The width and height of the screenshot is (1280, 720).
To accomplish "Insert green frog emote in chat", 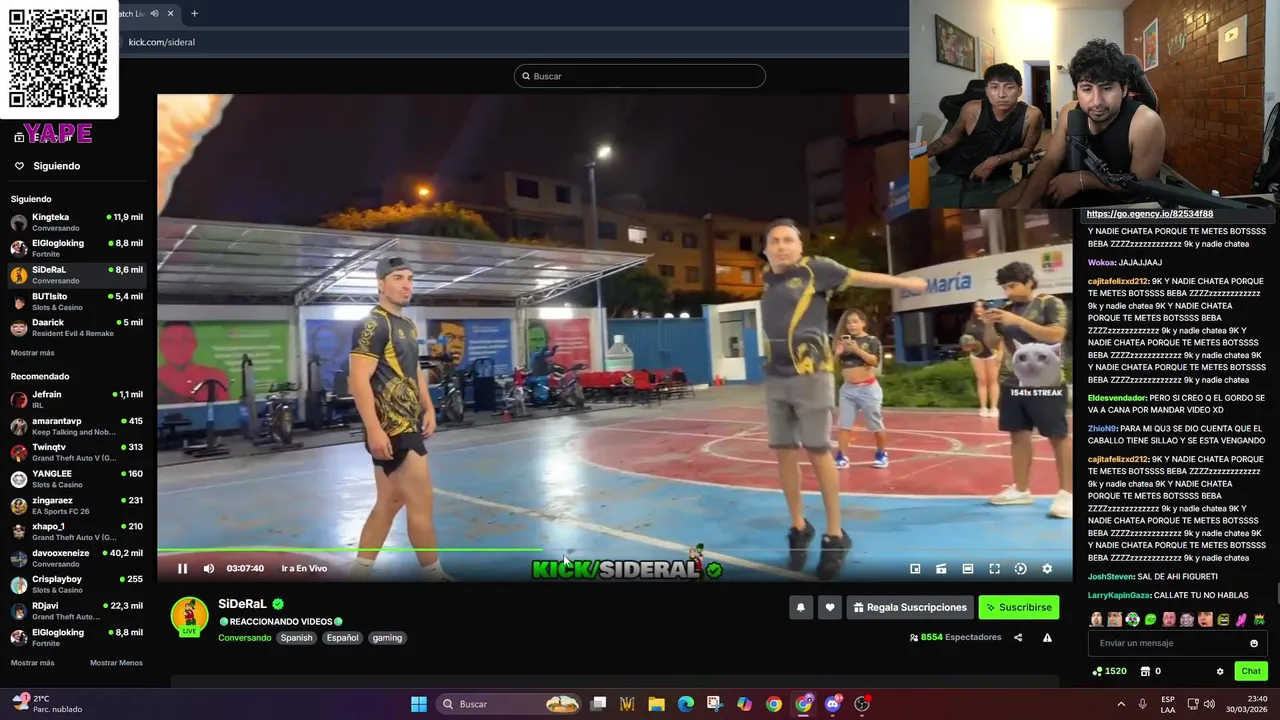I will (x=1150, y=620).
